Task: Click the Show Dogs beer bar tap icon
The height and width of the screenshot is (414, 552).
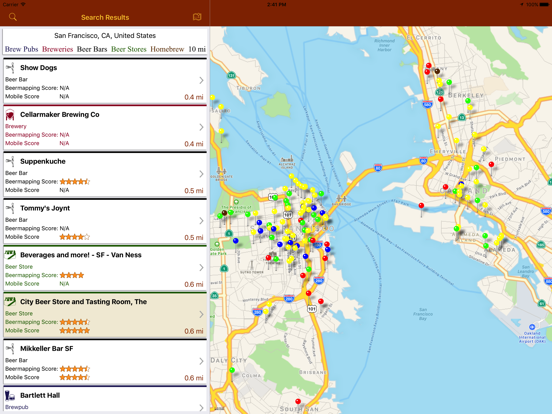Action: pyautogui.click(x=11, y=68)
